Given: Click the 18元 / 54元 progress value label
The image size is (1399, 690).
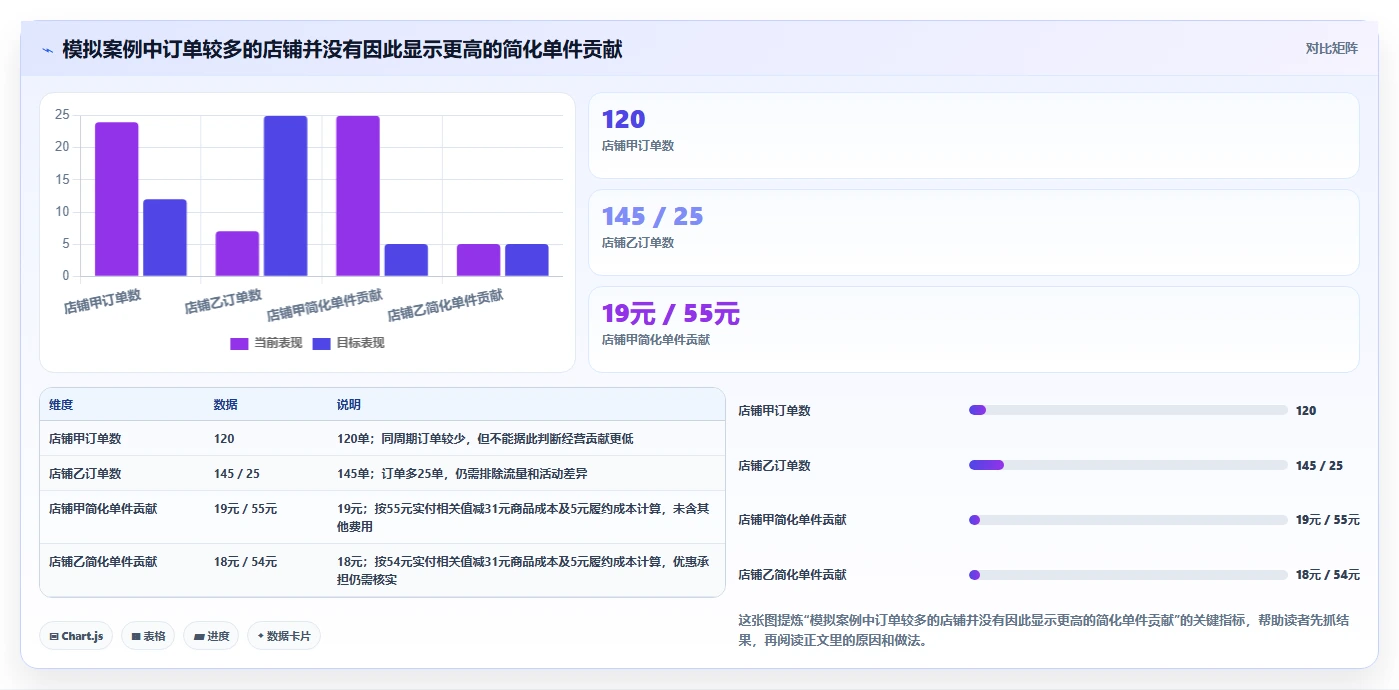Looking at the screenshot, I should tap(1328, 575).
